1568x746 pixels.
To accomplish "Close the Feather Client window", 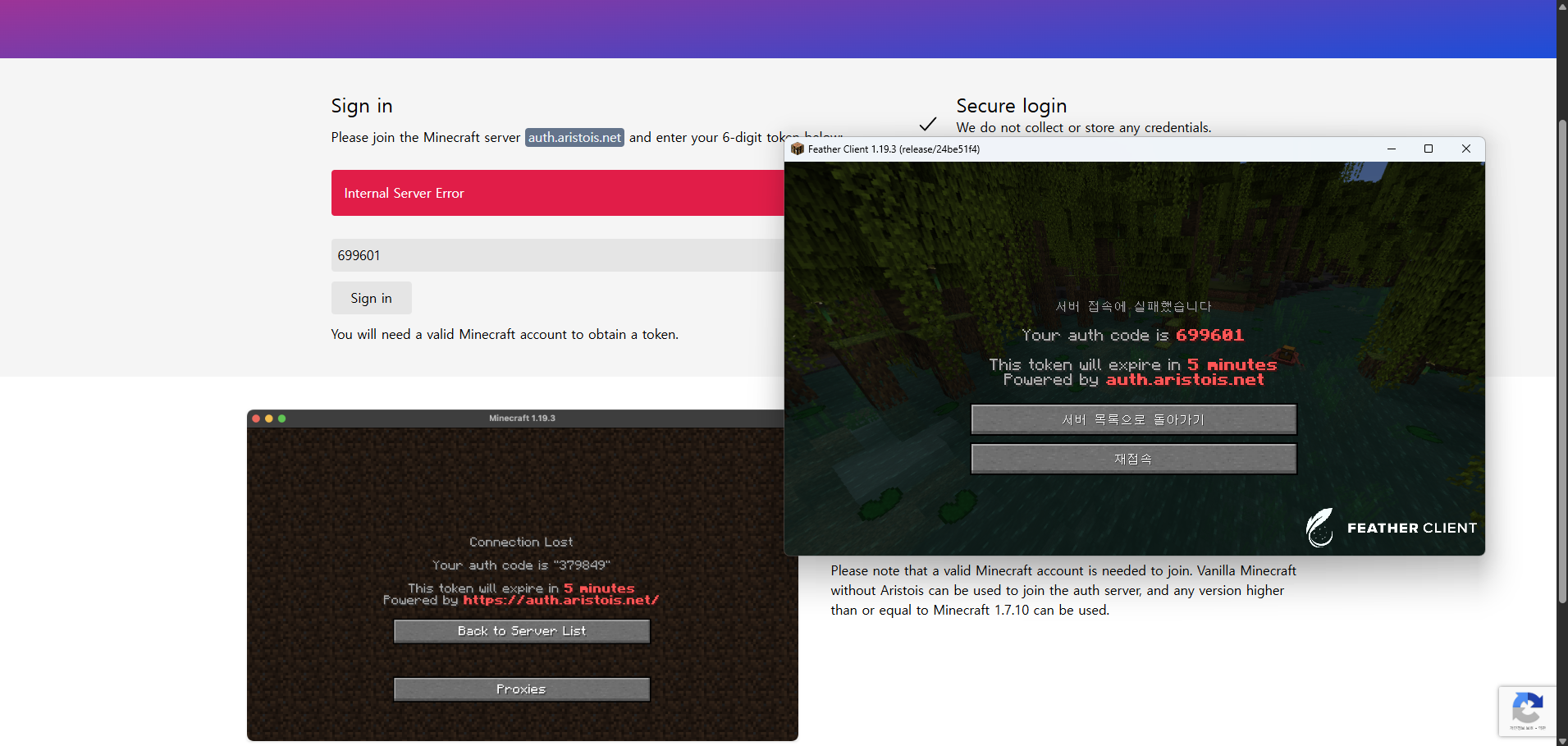I will [1466, 149].
